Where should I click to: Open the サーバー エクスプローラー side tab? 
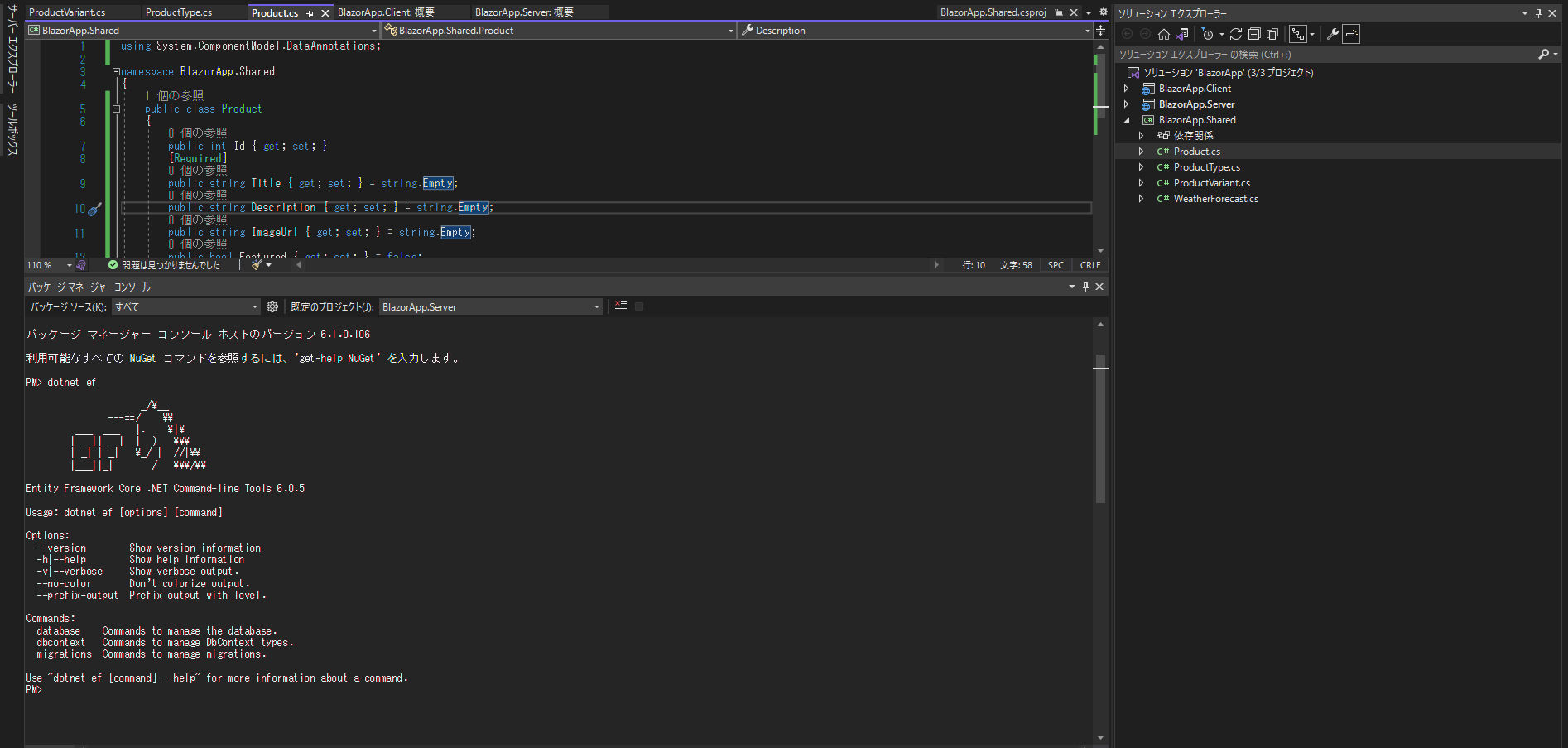12,49
